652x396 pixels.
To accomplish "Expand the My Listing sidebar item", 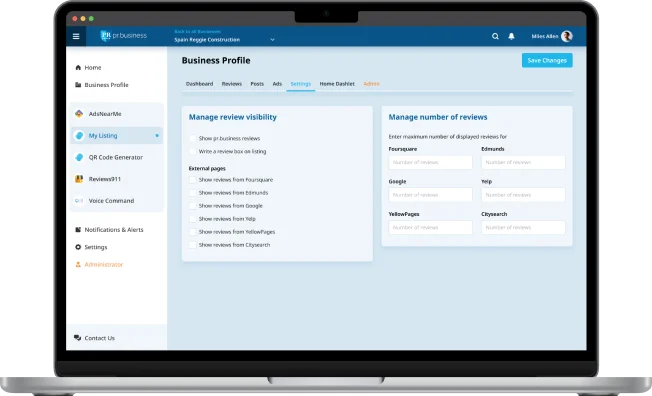I will (117, 136).
